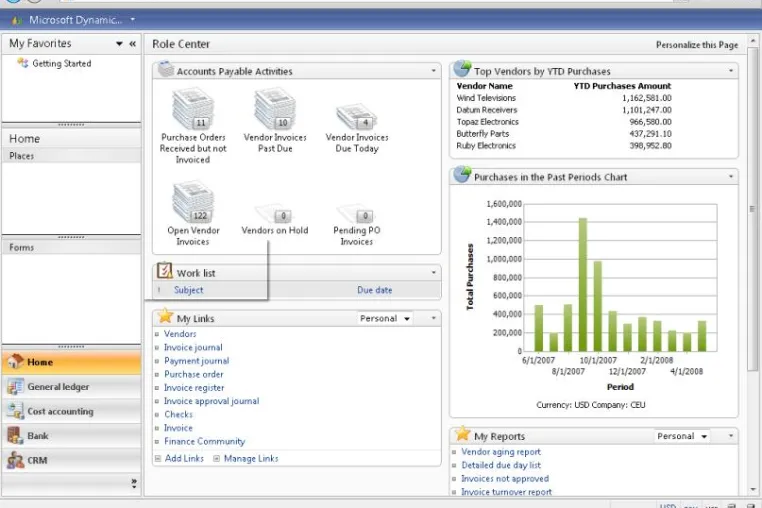Click the Manage Links link
Screen dimensions: 762x508
pyautogui.click(x=251, y=458)
